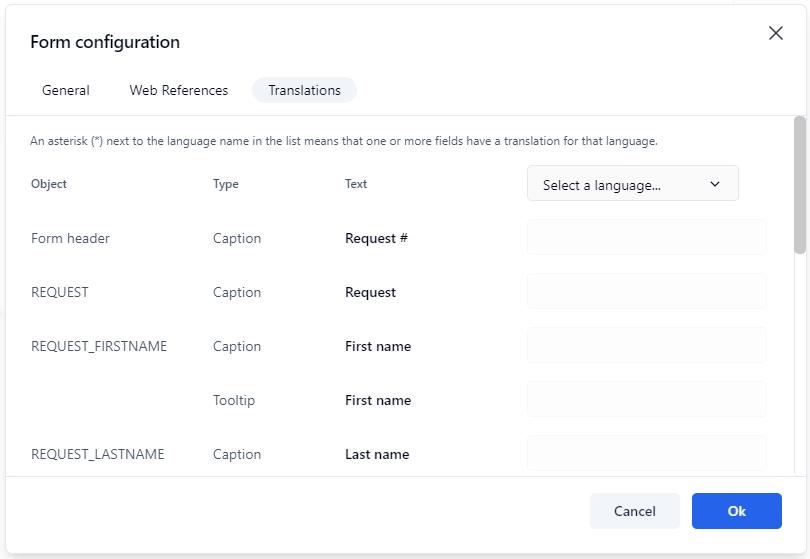810x559 pixels.
Task: Select the Translations tab
Action: (304, 90)
